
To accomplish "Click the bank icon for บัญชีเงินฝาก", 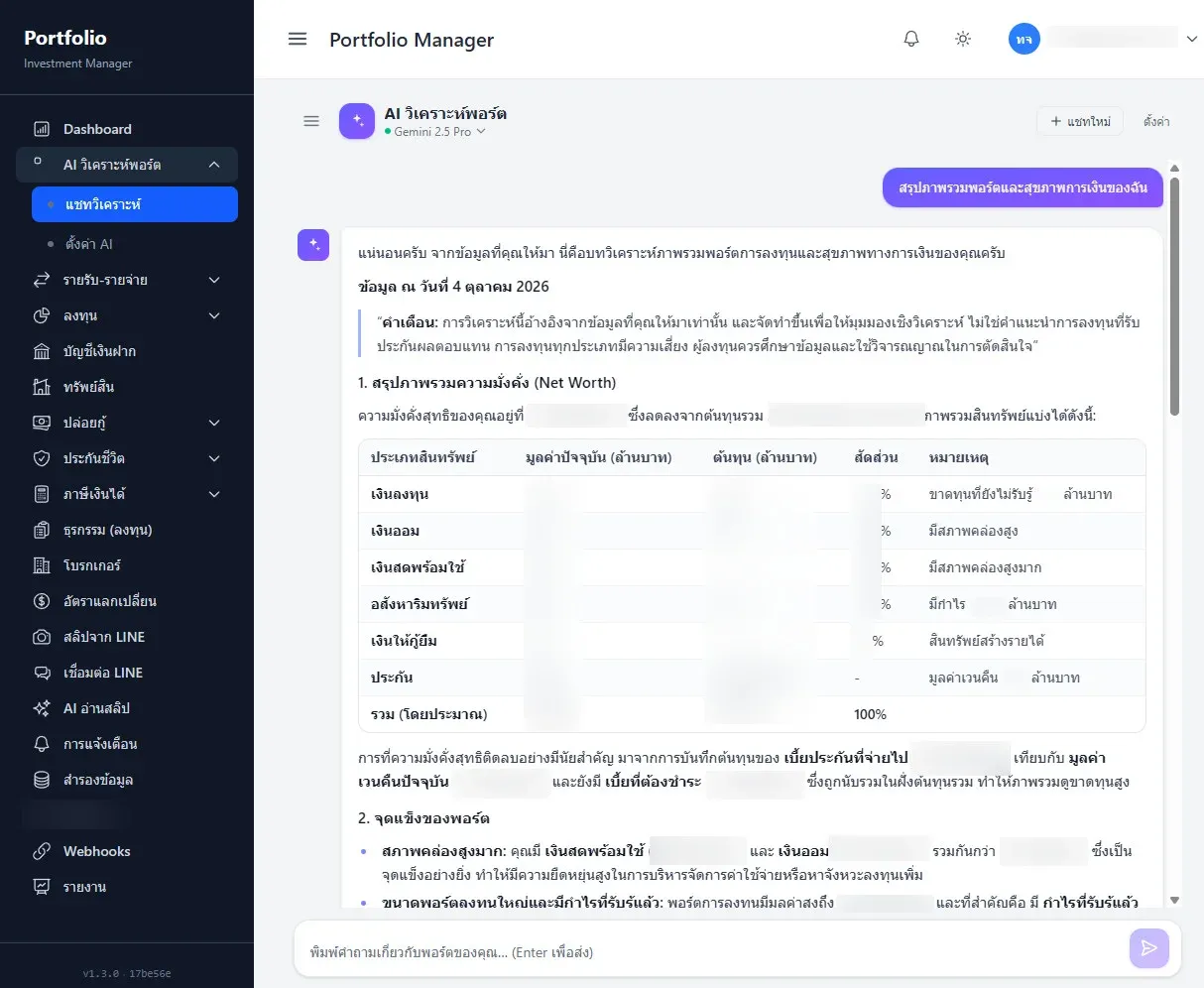I will tap(42, 351).
